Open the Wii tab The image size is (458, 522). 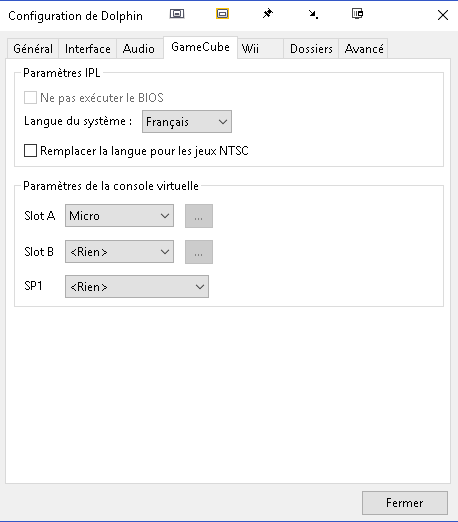[x=260, y=49]
